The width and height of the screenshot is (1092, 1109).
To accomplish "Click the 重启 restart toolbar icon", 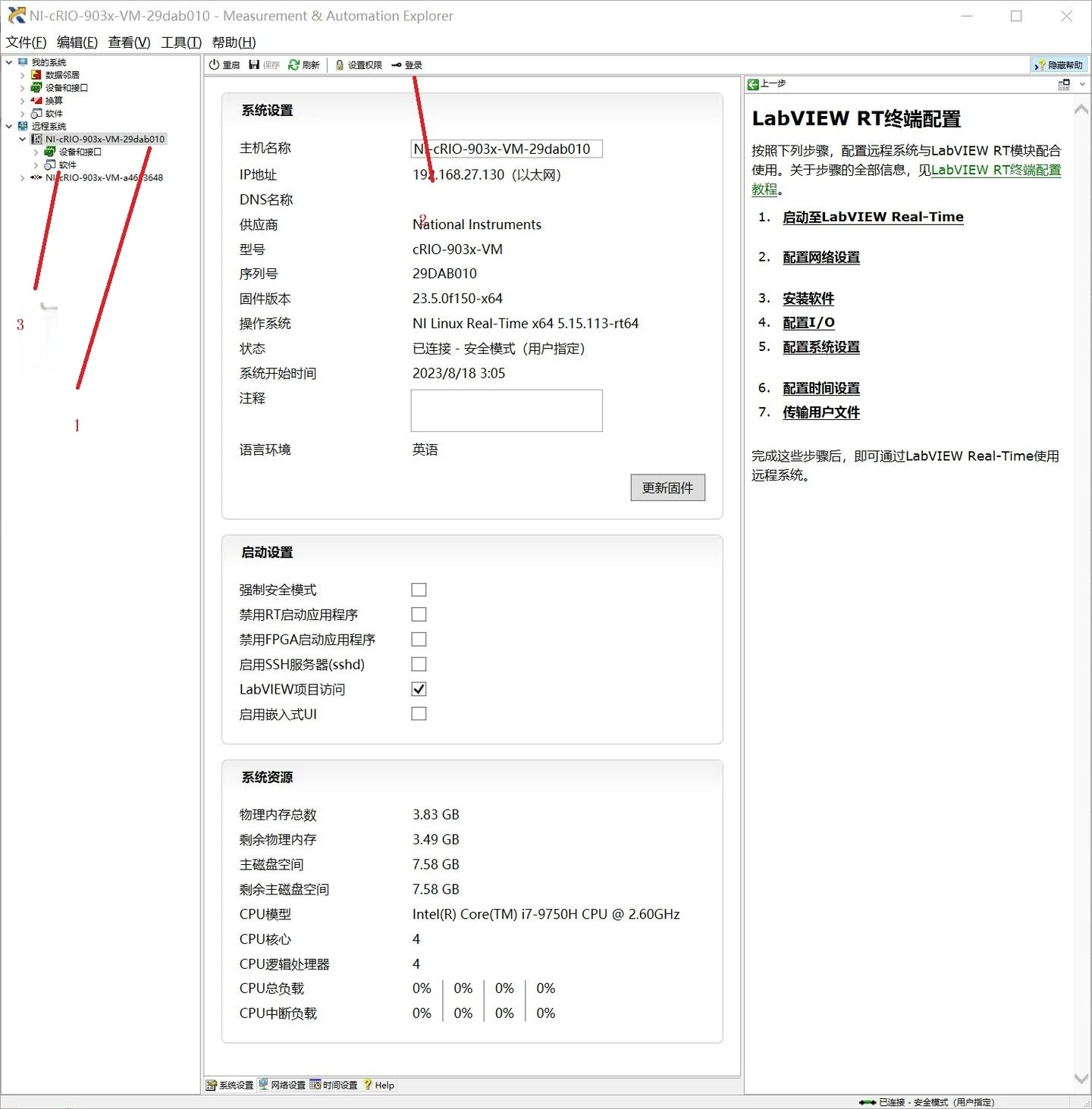I will coord(215,65).
